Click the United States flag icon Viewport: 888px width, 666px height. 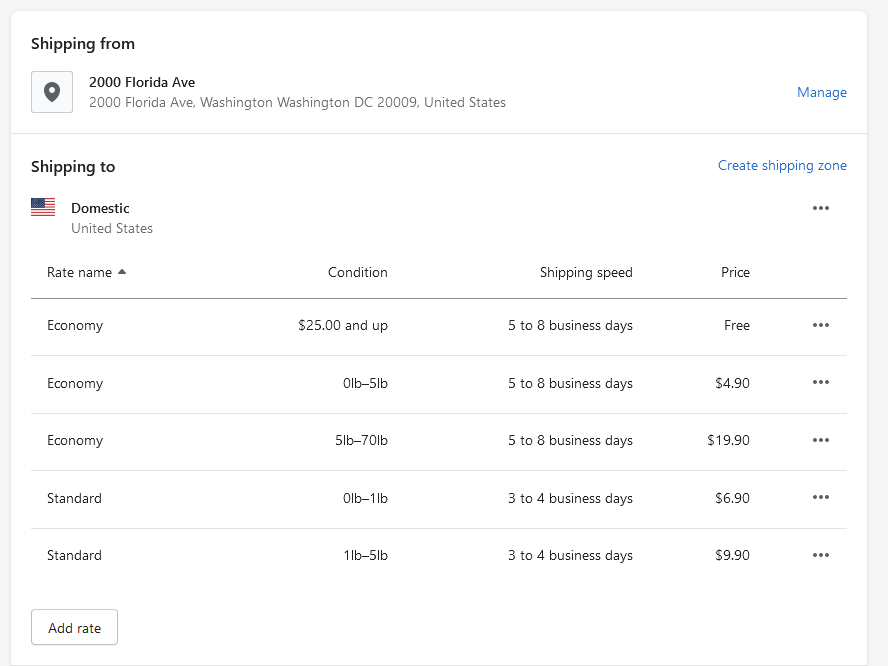43,208
